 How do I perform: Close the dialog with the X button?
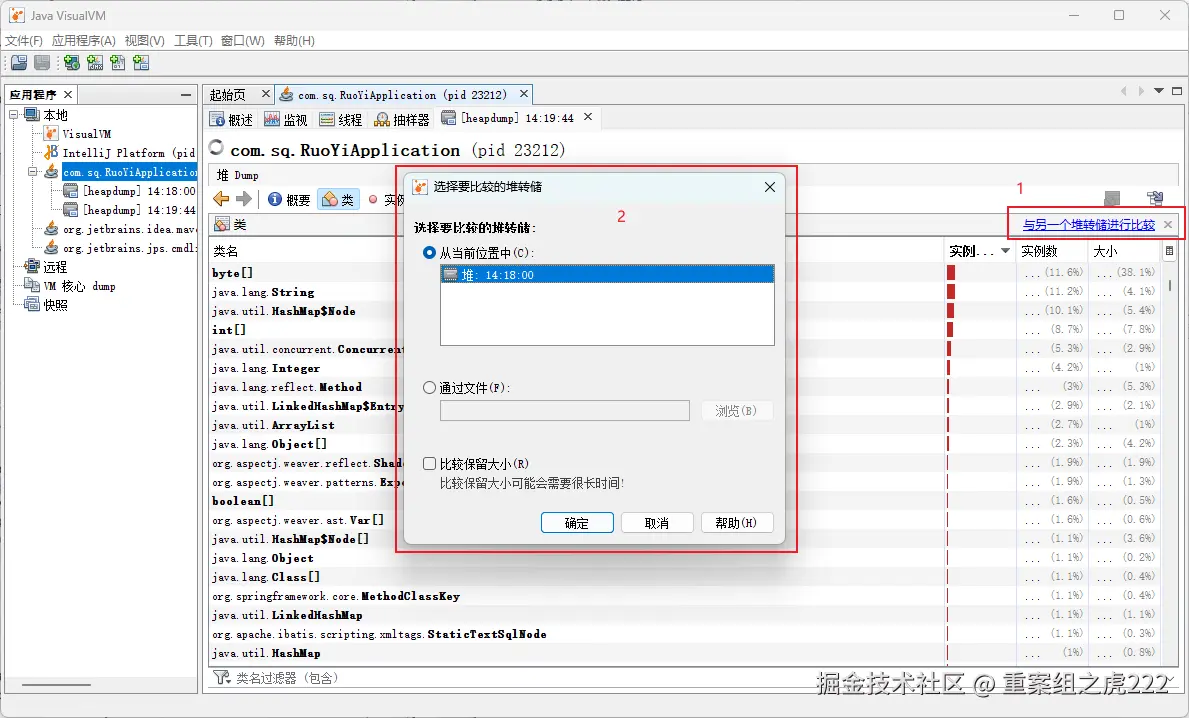pos(770,187)
